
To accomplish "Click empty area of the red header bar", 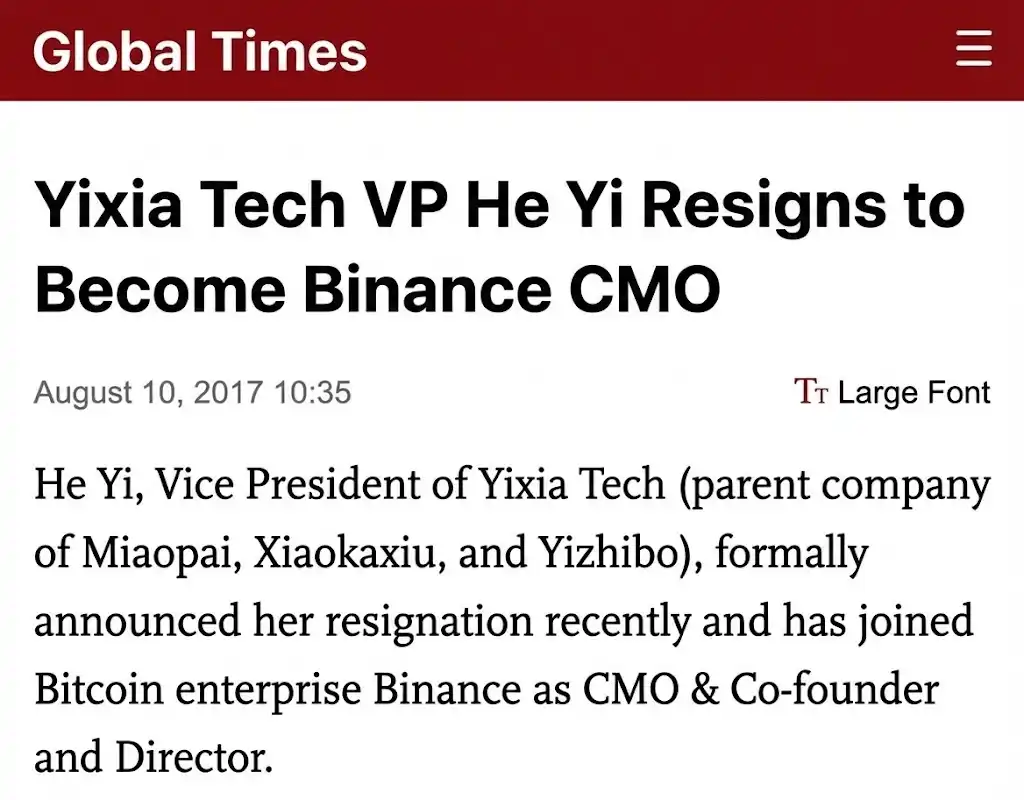I will point(650,50).
